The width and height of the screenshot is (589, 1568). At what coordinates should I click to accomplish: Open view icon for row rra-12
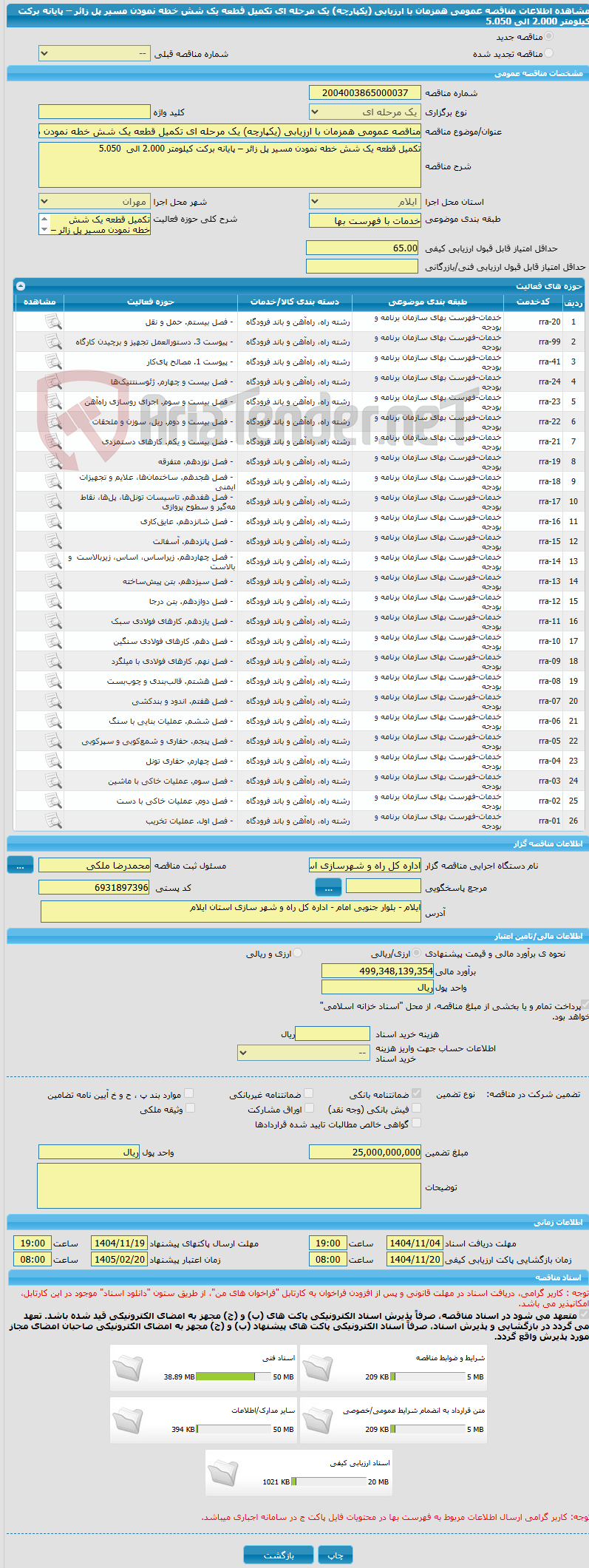pos(53,601)
